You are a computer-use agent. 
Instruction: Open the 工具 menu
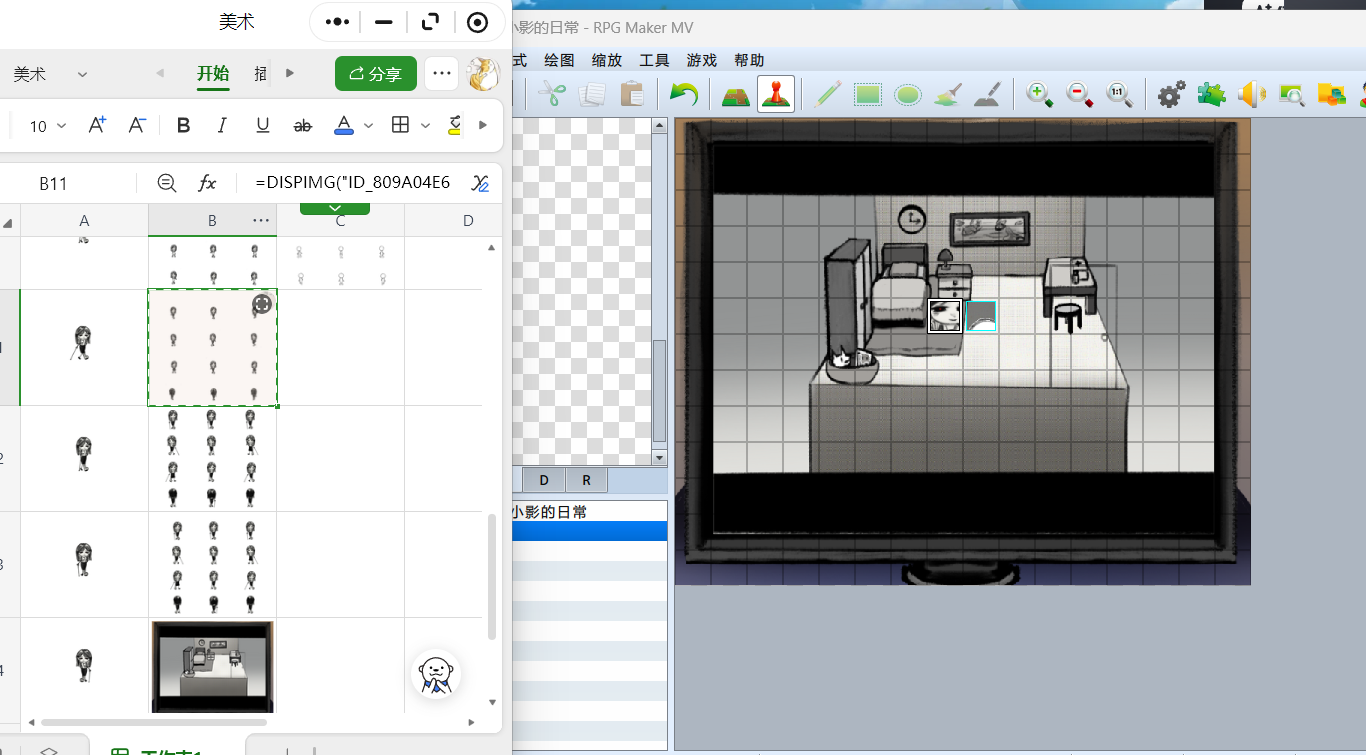point(654,60)
